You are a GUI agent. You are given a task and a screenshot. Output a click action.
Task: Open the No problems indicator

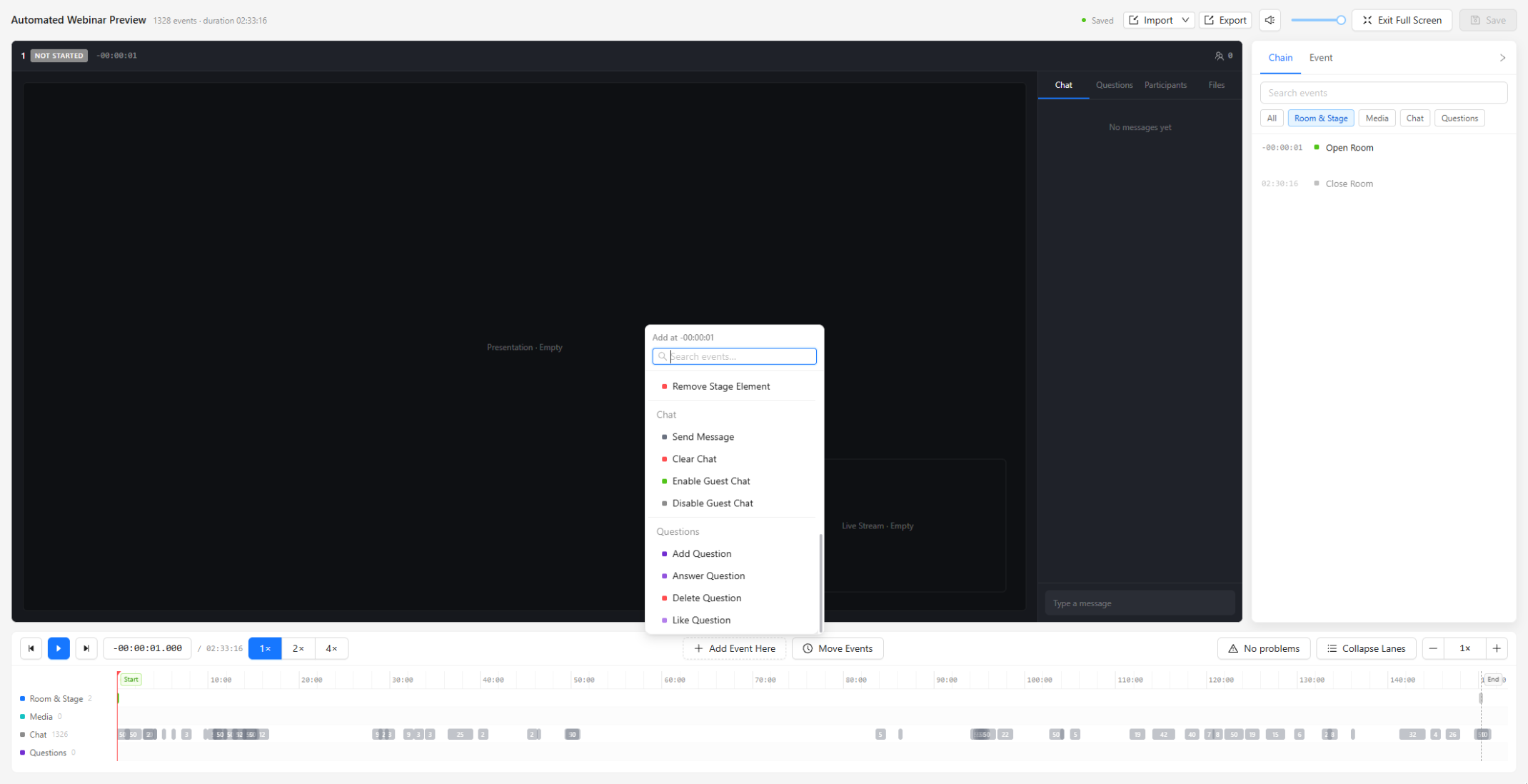(x=1264, y=648)
